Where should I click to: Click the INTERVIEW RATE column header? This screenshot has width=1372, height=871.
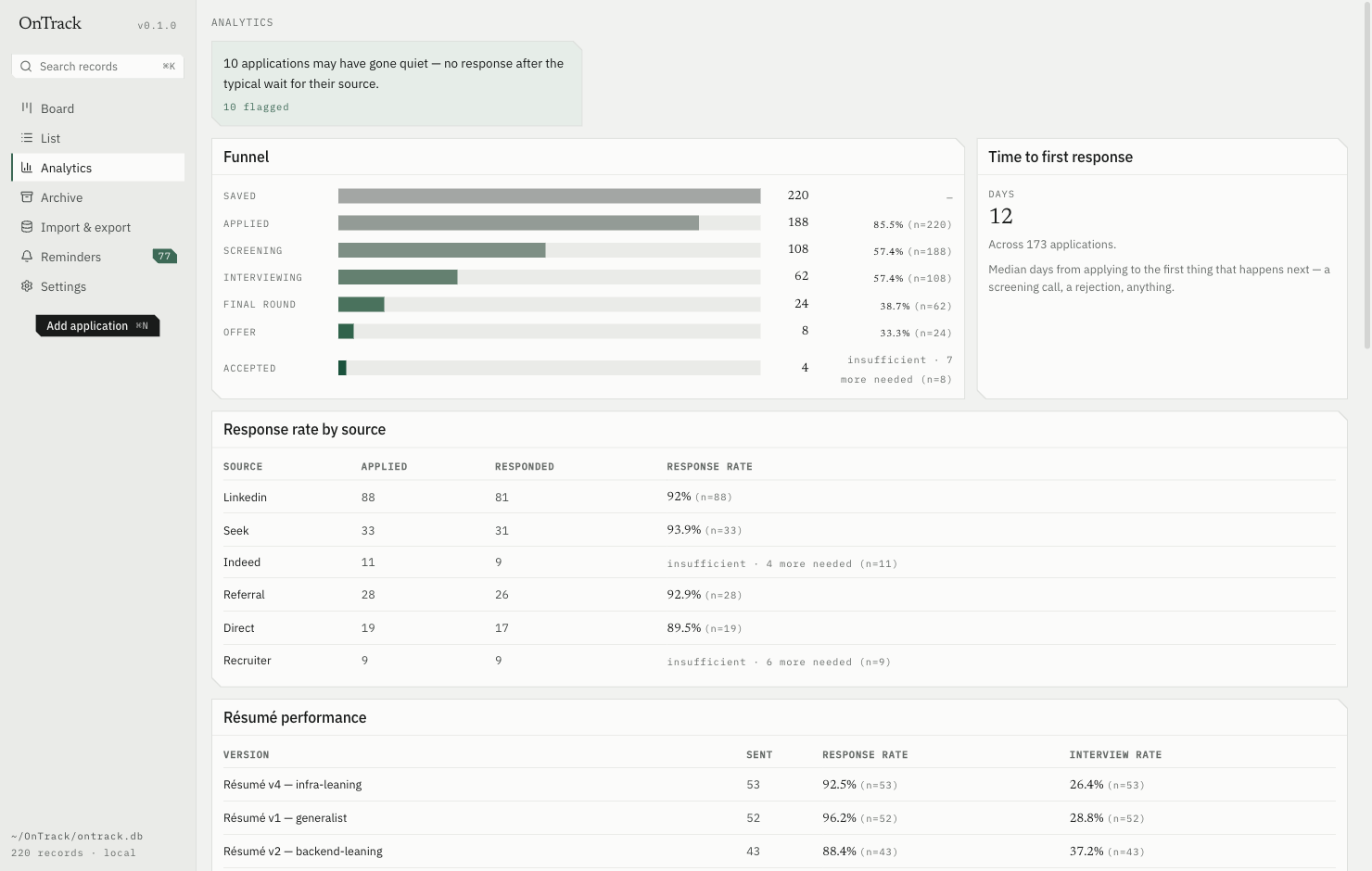click(1115, 755)
